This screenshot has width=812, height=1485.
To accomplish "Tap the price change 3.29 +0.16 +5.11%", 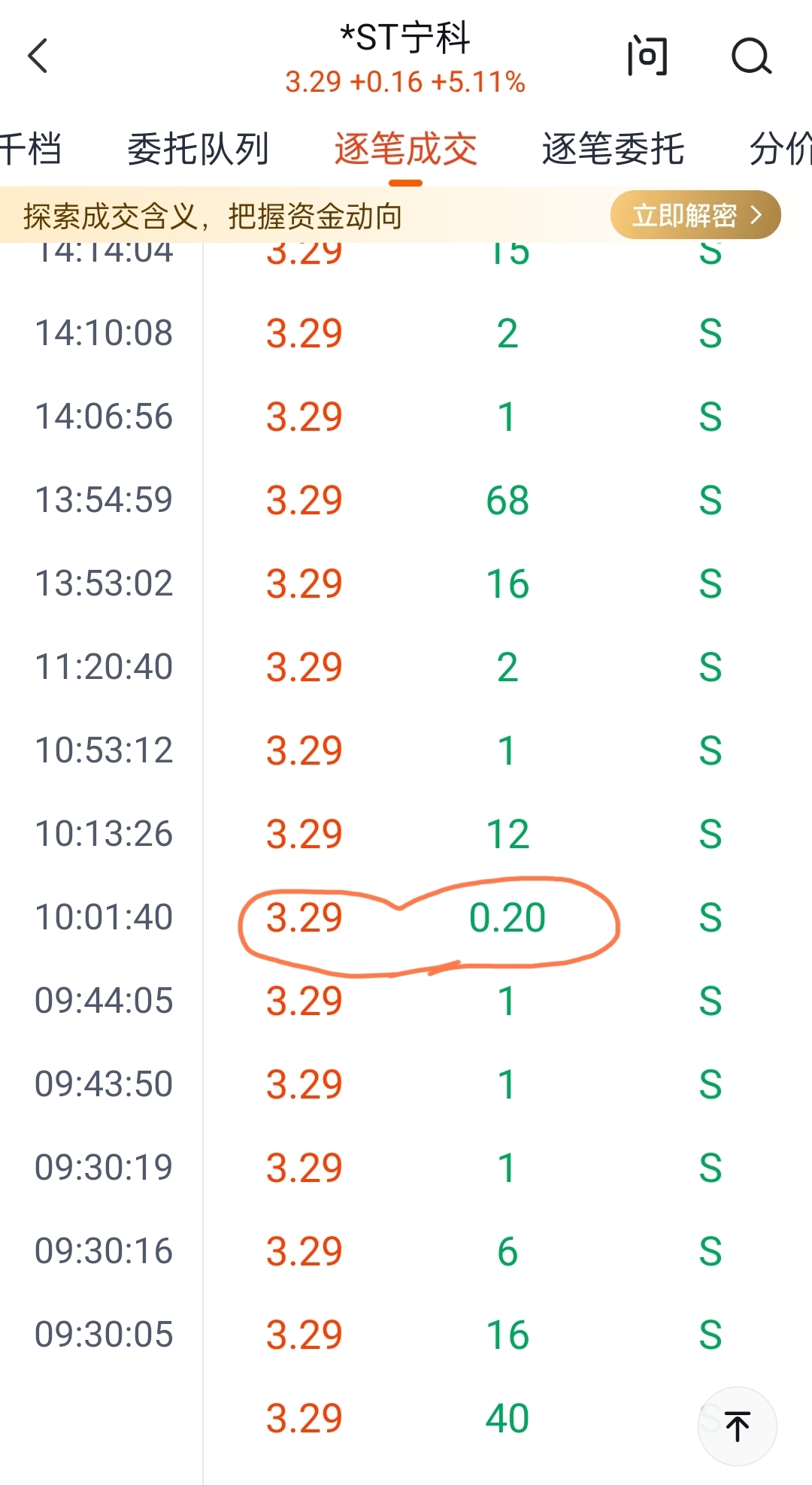I will coord(405,82).
